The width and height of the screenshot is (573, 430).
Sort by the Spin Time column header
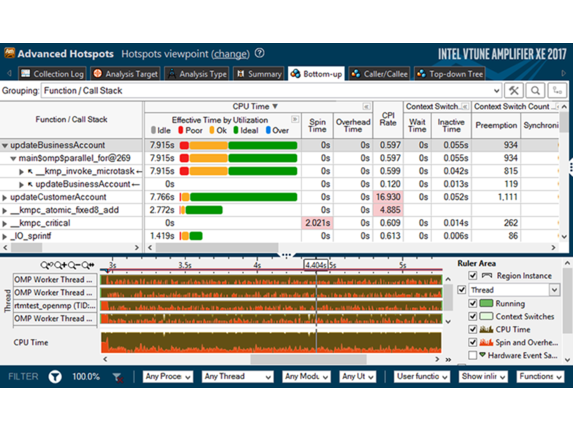point(317,125)
